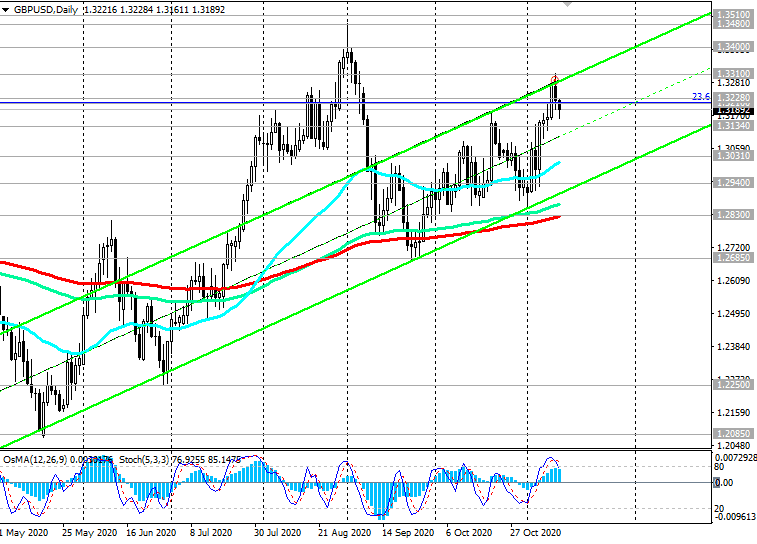Click the 1.22500 horizontal level label

[x=733, y=384]
